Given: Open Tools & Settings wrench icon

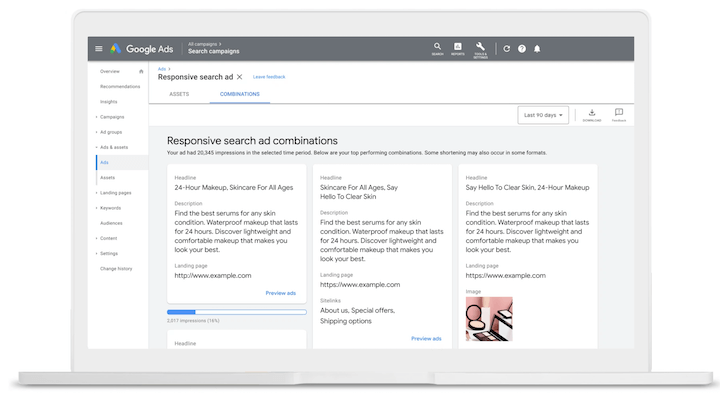Looking at the screenshot, I should click(480, 49).
